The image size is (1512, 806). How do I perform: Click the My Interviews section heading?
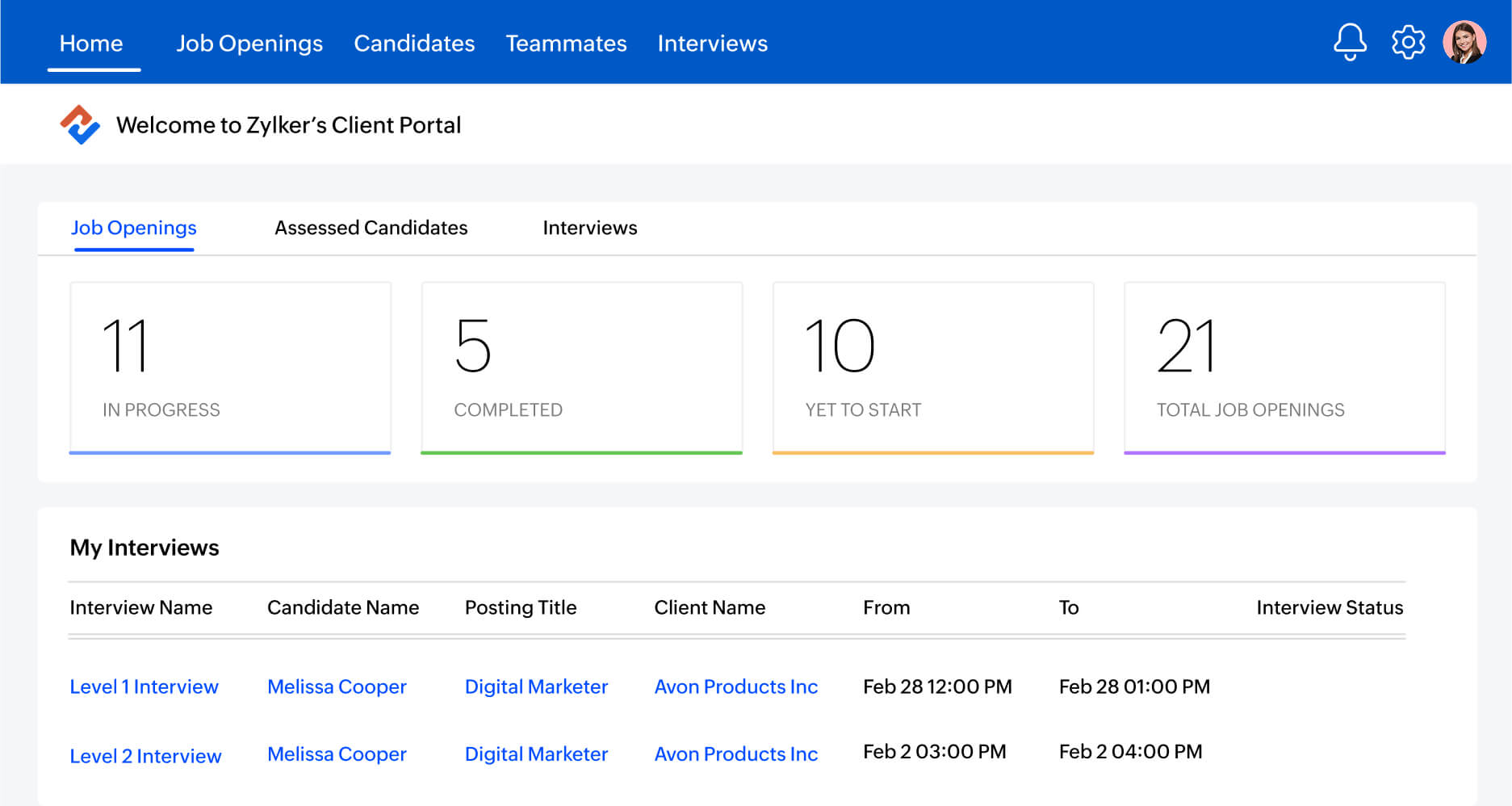(x=144, y=548)
